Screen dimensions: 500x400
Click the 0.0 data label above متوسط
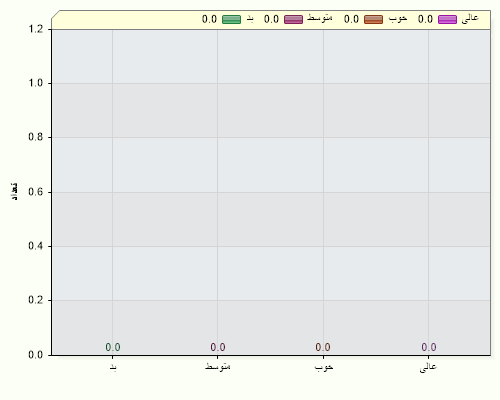[x=218, y=347]
